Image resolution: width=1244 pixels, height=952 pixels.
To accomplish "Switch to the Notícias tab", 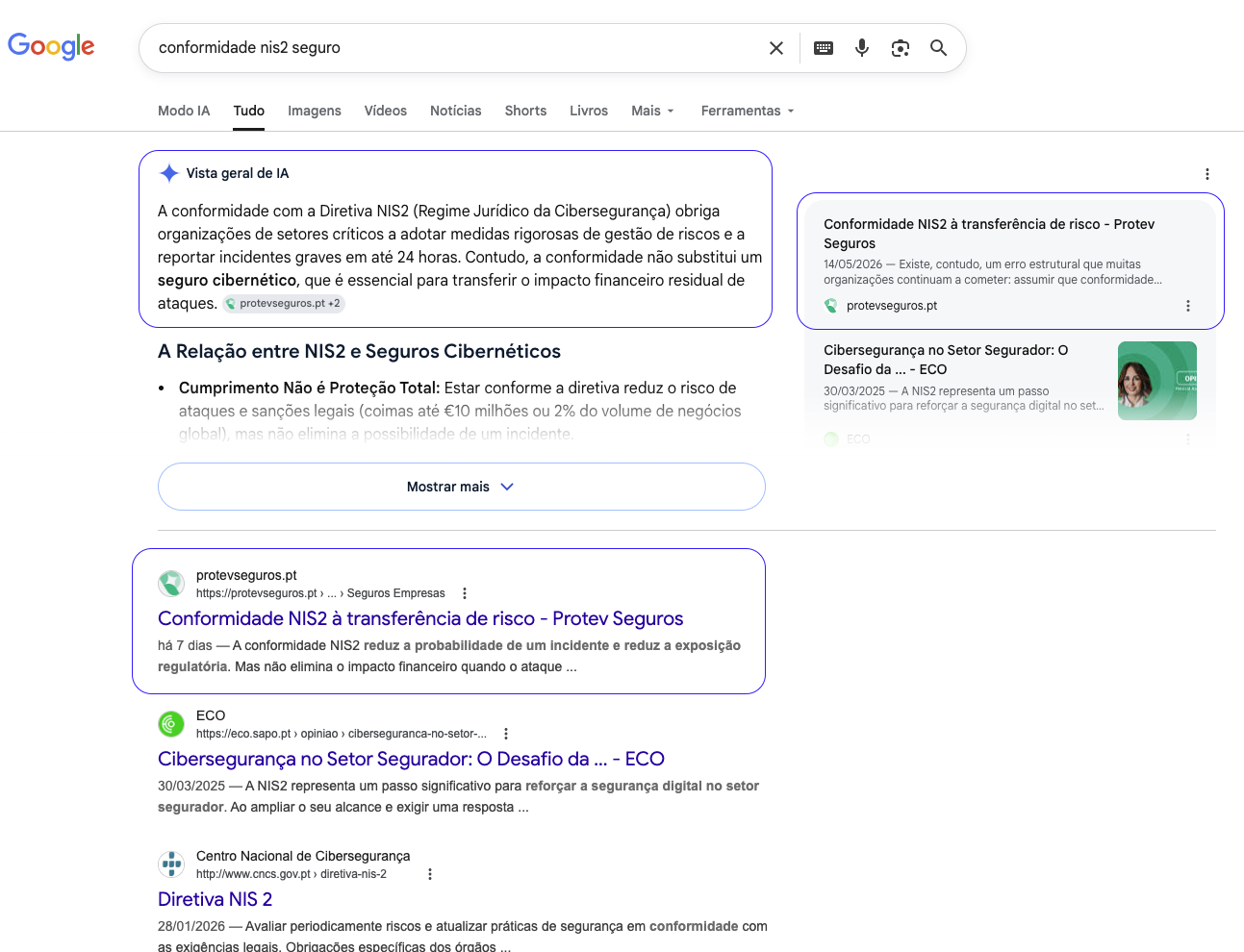I will click(x=456, y=111).
